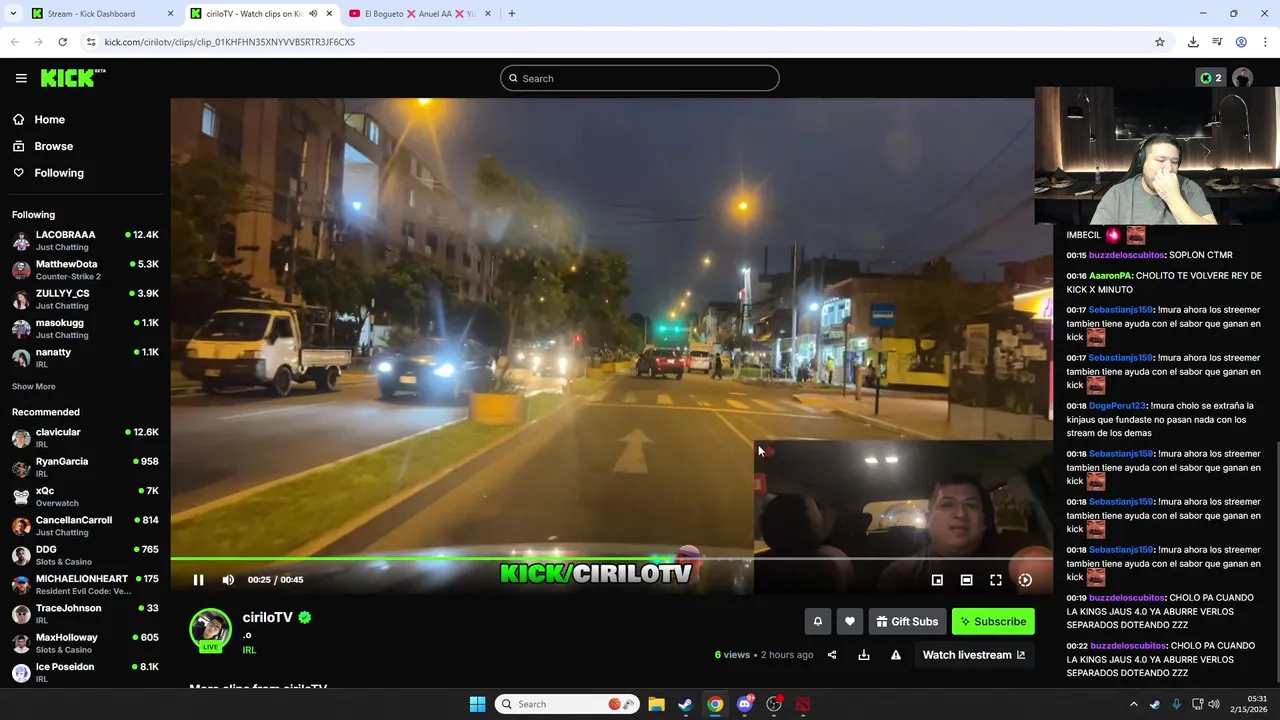Toggle notification bell for ciriloTV
The width and height of the screenshot is (1280, 720).
point(817,622)
